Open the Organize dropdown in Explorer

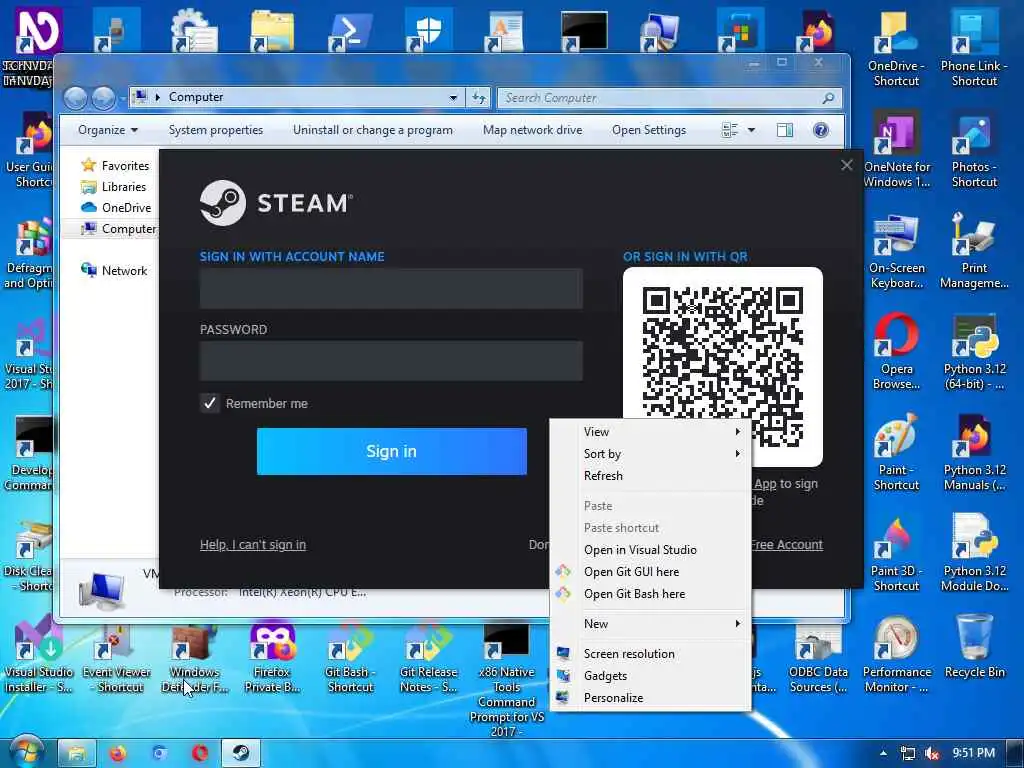click(x=108, y=130)
